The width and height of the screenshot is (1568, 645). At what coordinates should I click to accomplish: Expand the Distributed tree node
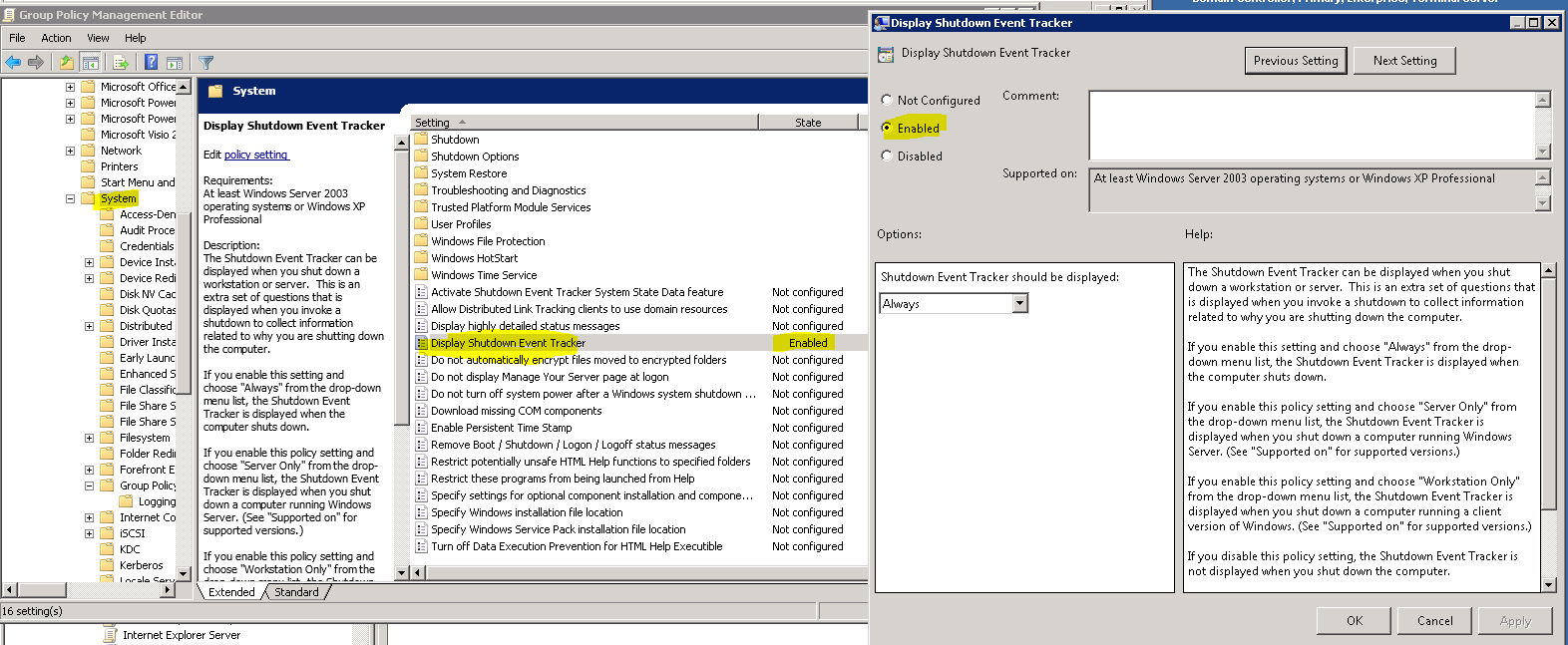(x=89, y=326)
